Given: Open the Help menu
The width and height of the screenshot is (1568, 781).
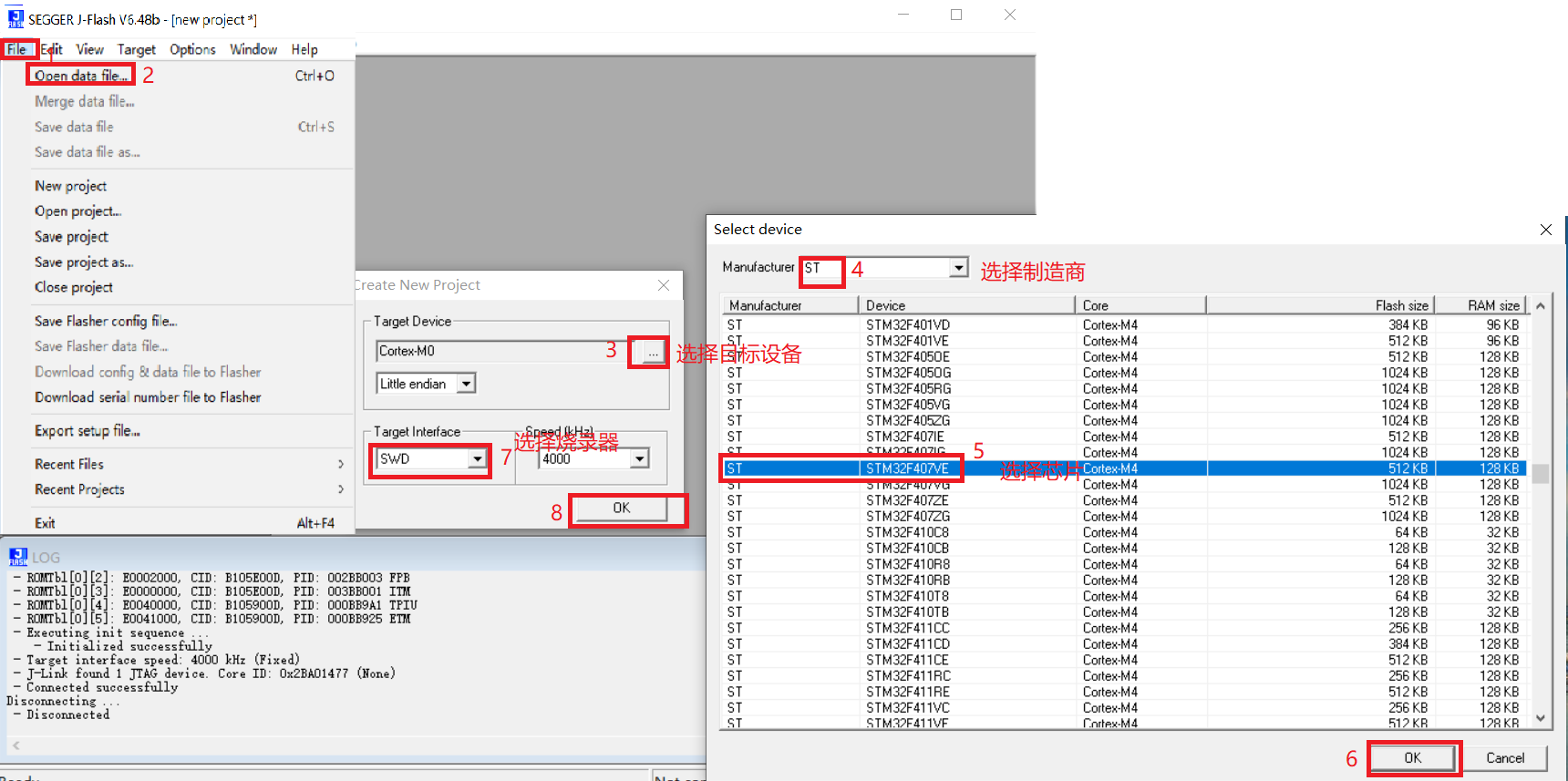Looking at the screenshot, I should click(304, 49).
